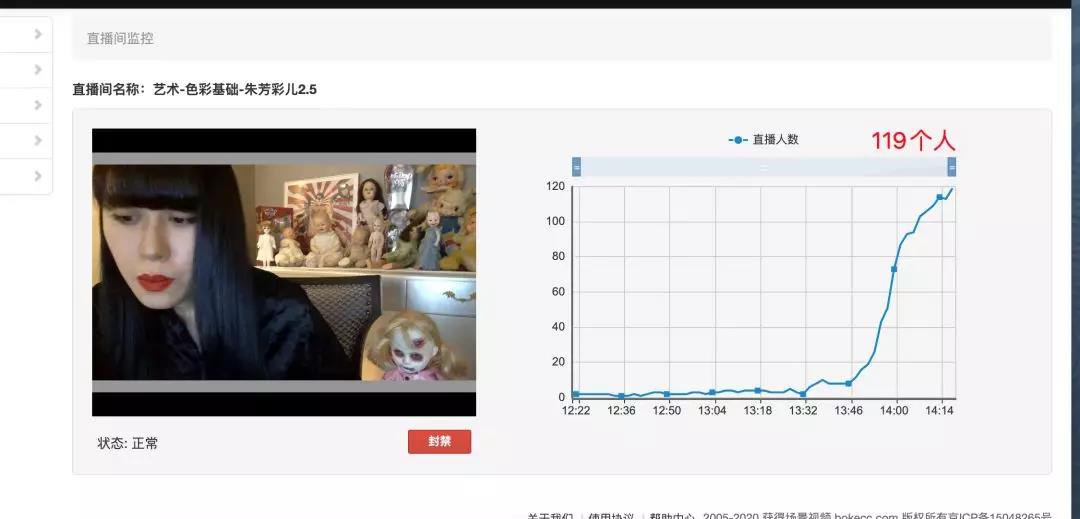Screen dimensions: 1080x519
Task: Expand the bottommost sidebar chevron item
Action: click(x=38, y=176)
